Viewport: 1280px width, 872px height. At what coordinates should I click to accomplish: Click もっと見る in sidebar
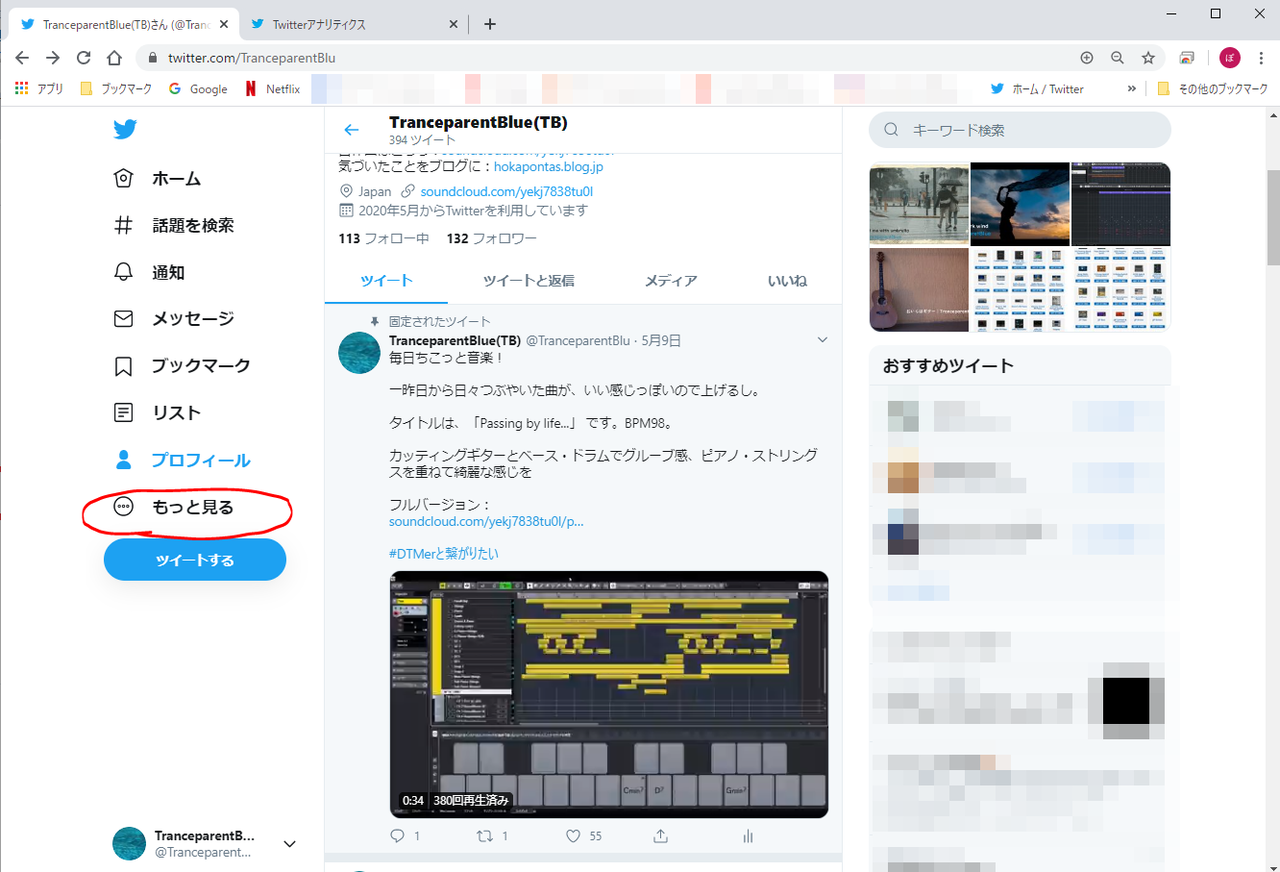point(175,507)
